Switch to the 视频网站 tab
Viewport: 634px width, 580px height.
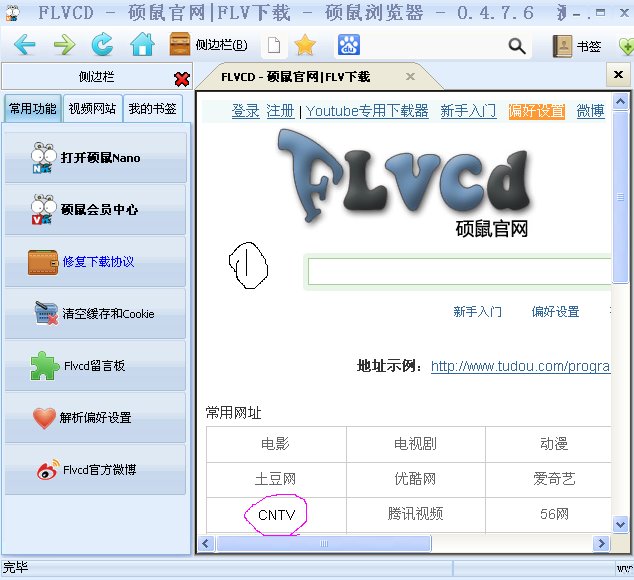[92, 108]
